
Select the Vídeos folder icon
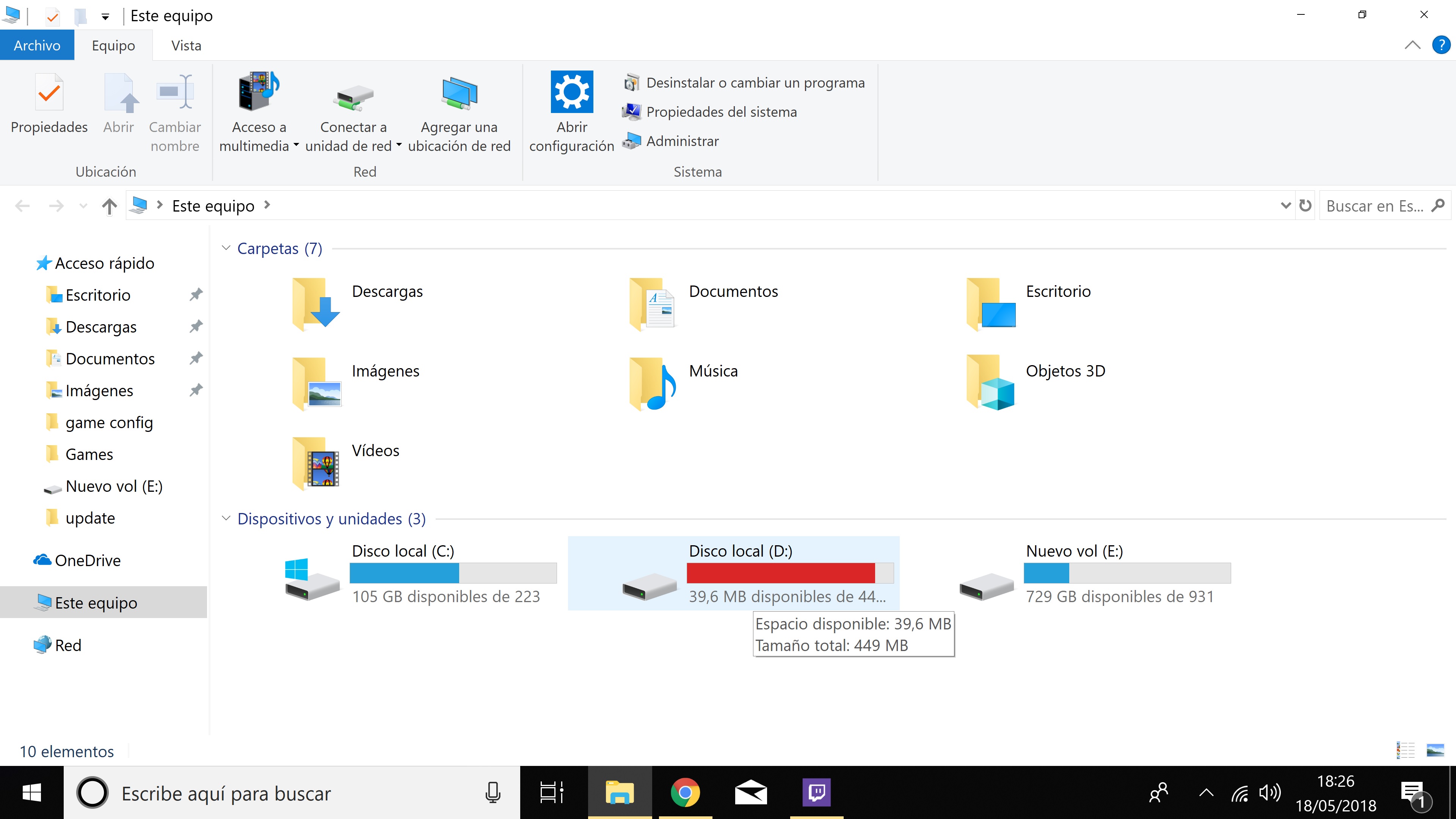click(315, 463)
